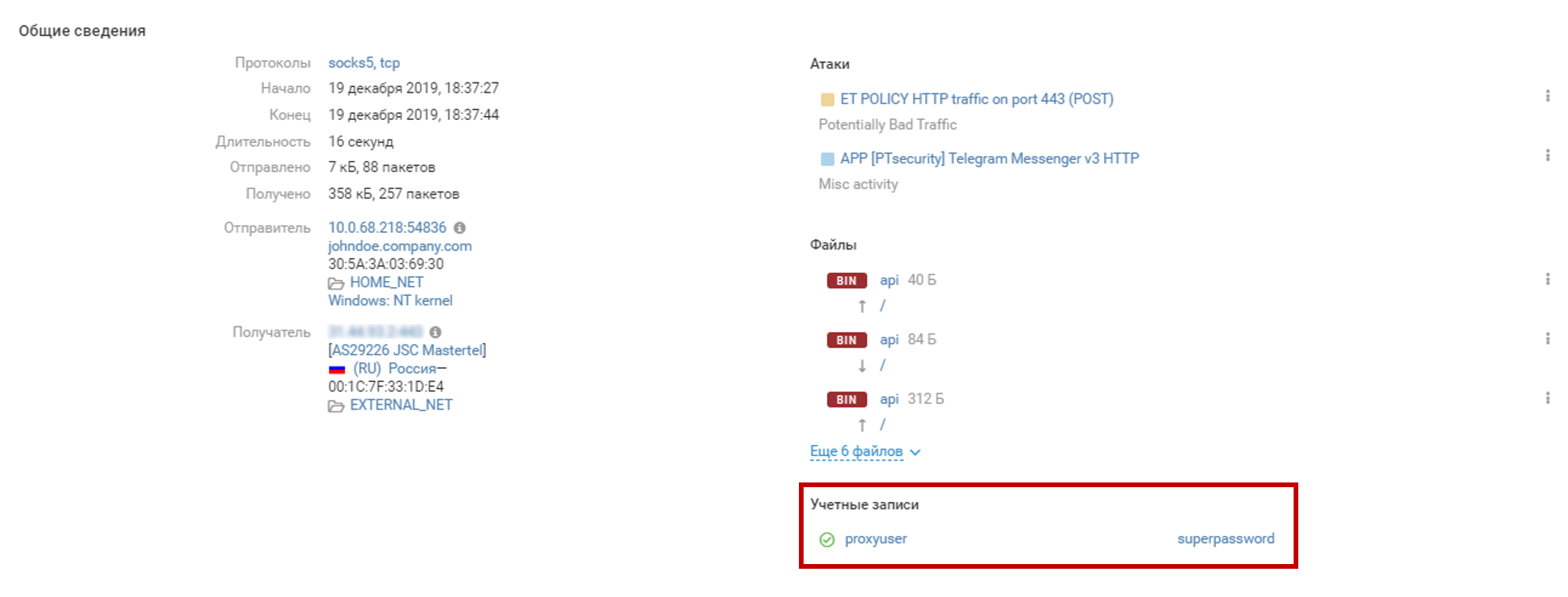
Task: Click the superpassword credential link
Action: pos(1225,539)
